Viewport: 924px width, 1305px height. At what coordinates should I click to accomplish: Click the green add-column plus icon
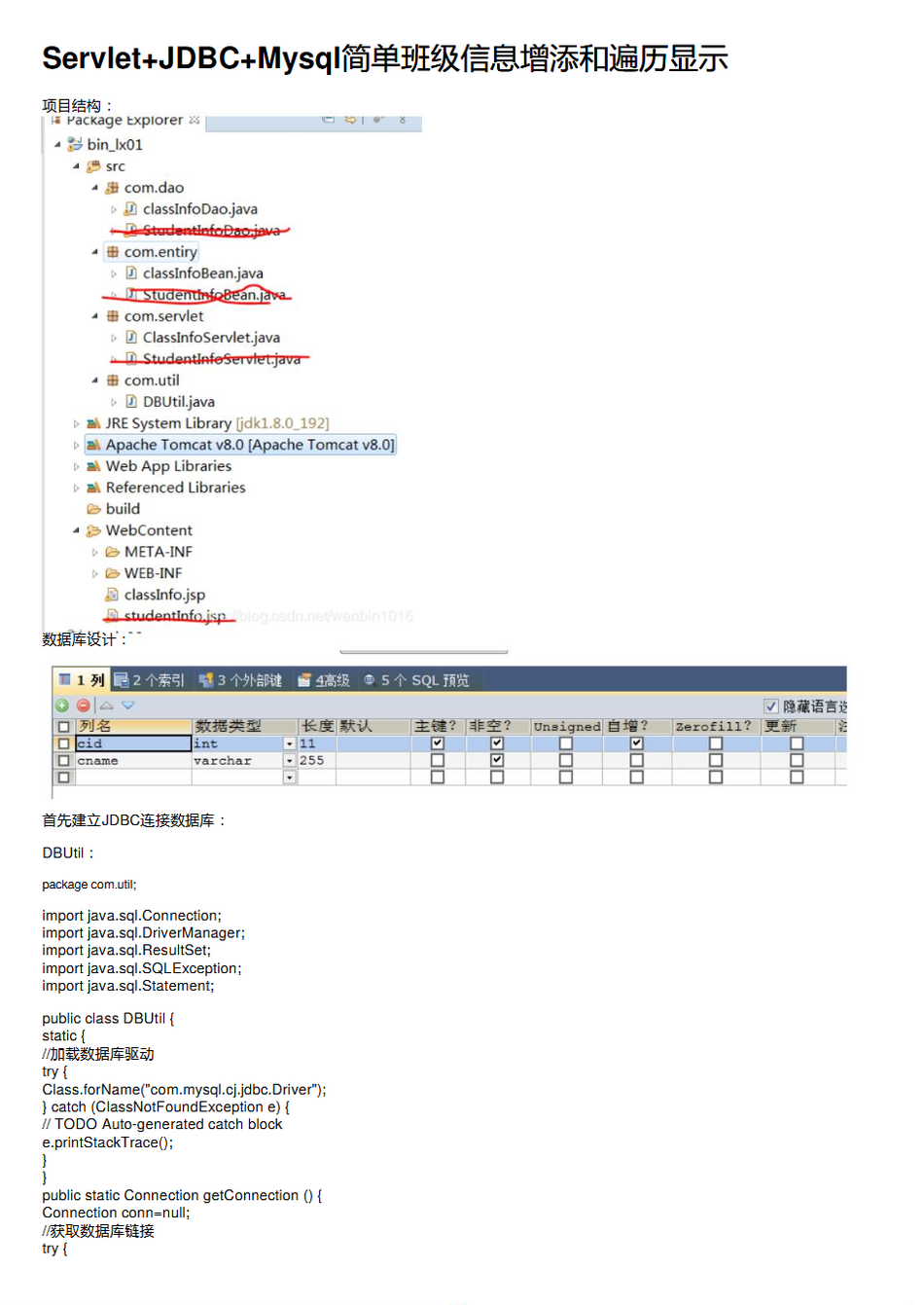pos(62,706)
